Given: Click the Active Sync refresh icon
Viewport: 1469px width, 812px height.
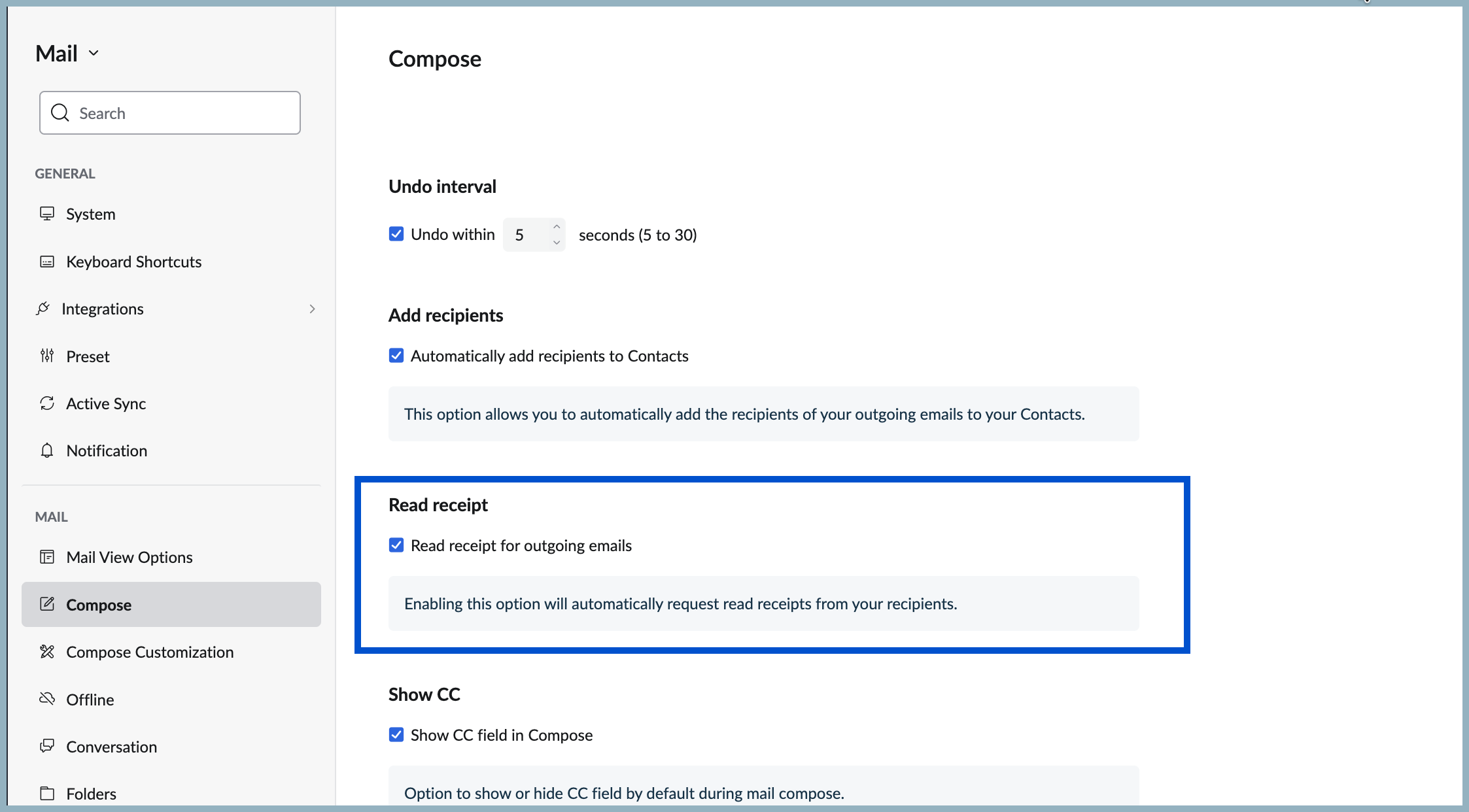Looking at the screenshot, I should pos(47,403).
